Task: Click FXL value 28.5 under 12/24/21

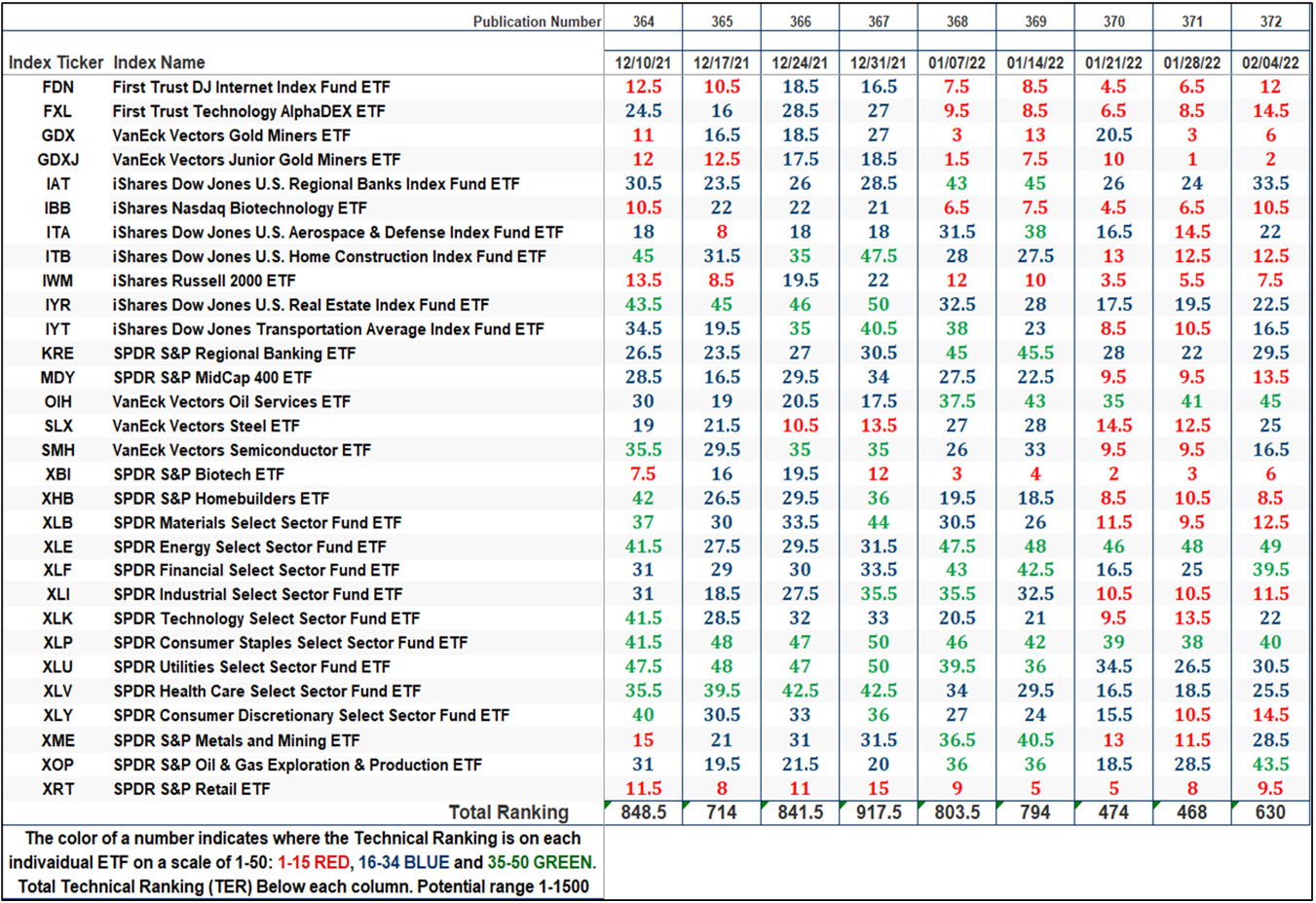Action: (x=800, y=111)
